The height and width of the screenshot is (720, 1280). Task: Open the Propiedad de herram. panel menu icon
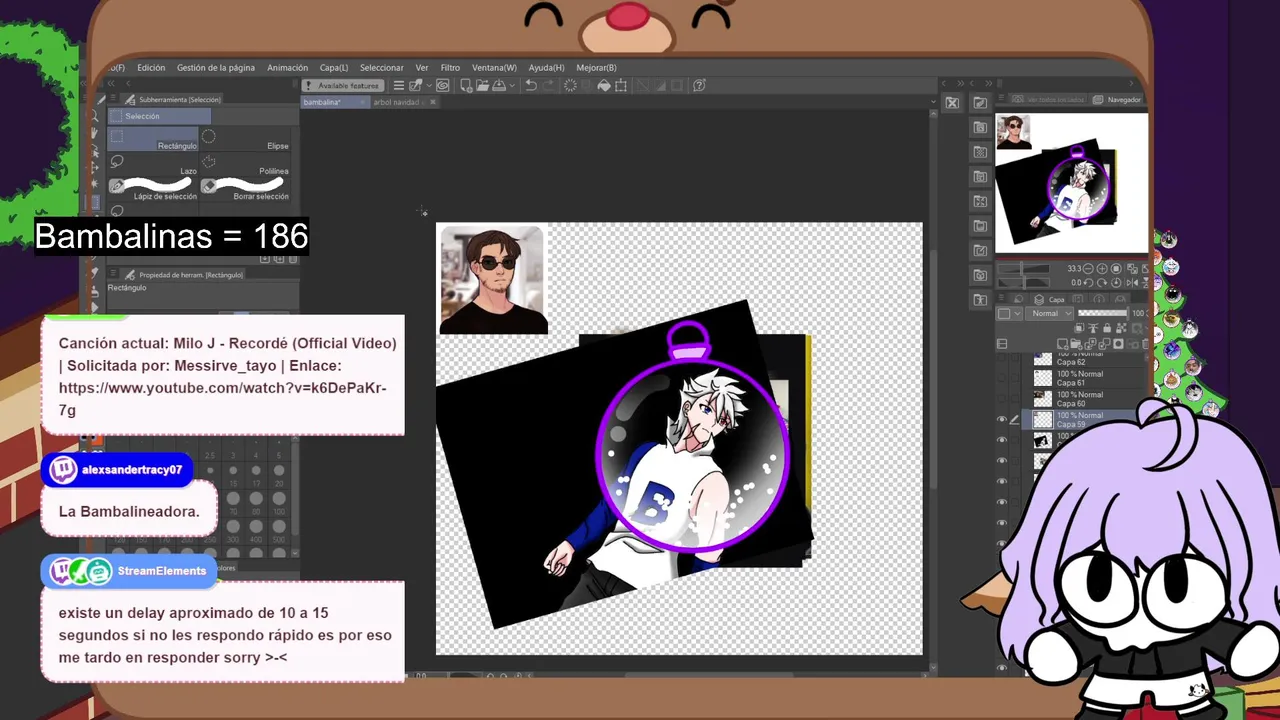coord(113,272)
